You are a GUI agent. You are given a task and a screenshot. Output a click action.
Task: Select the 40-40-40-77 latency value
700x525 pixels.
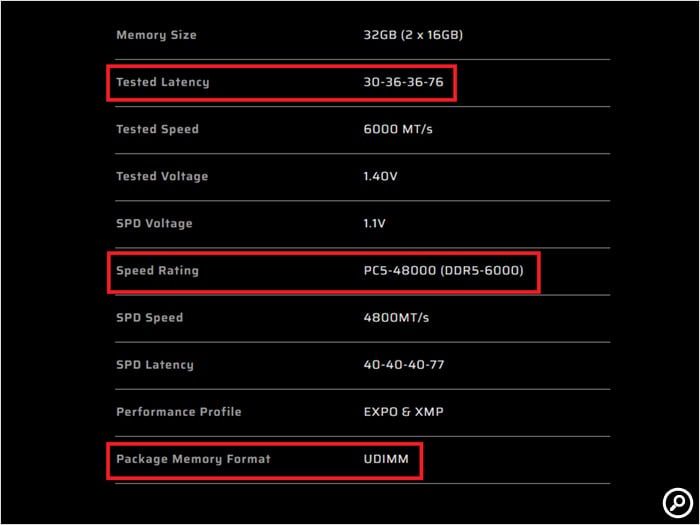[x=404, y=364]
